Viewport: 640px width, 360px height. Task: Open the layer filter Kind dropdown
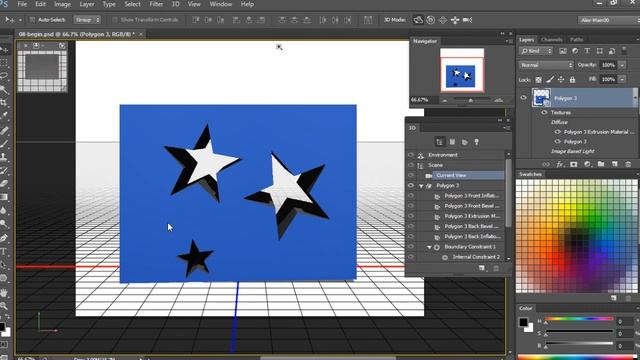(x=536, y=51)
